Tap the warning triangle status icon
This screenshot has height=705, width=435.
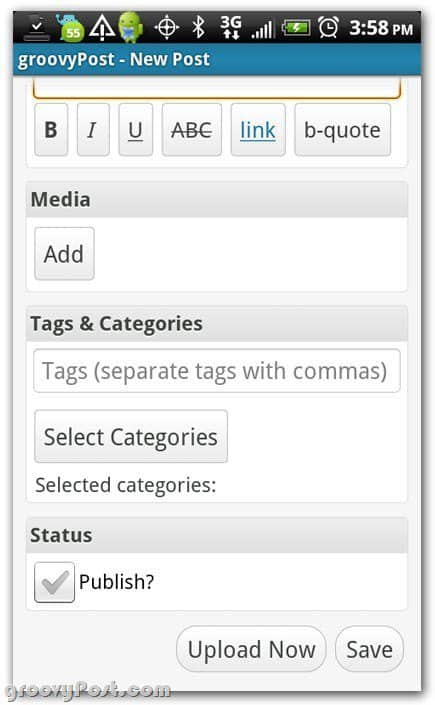[x=102, y=27]
